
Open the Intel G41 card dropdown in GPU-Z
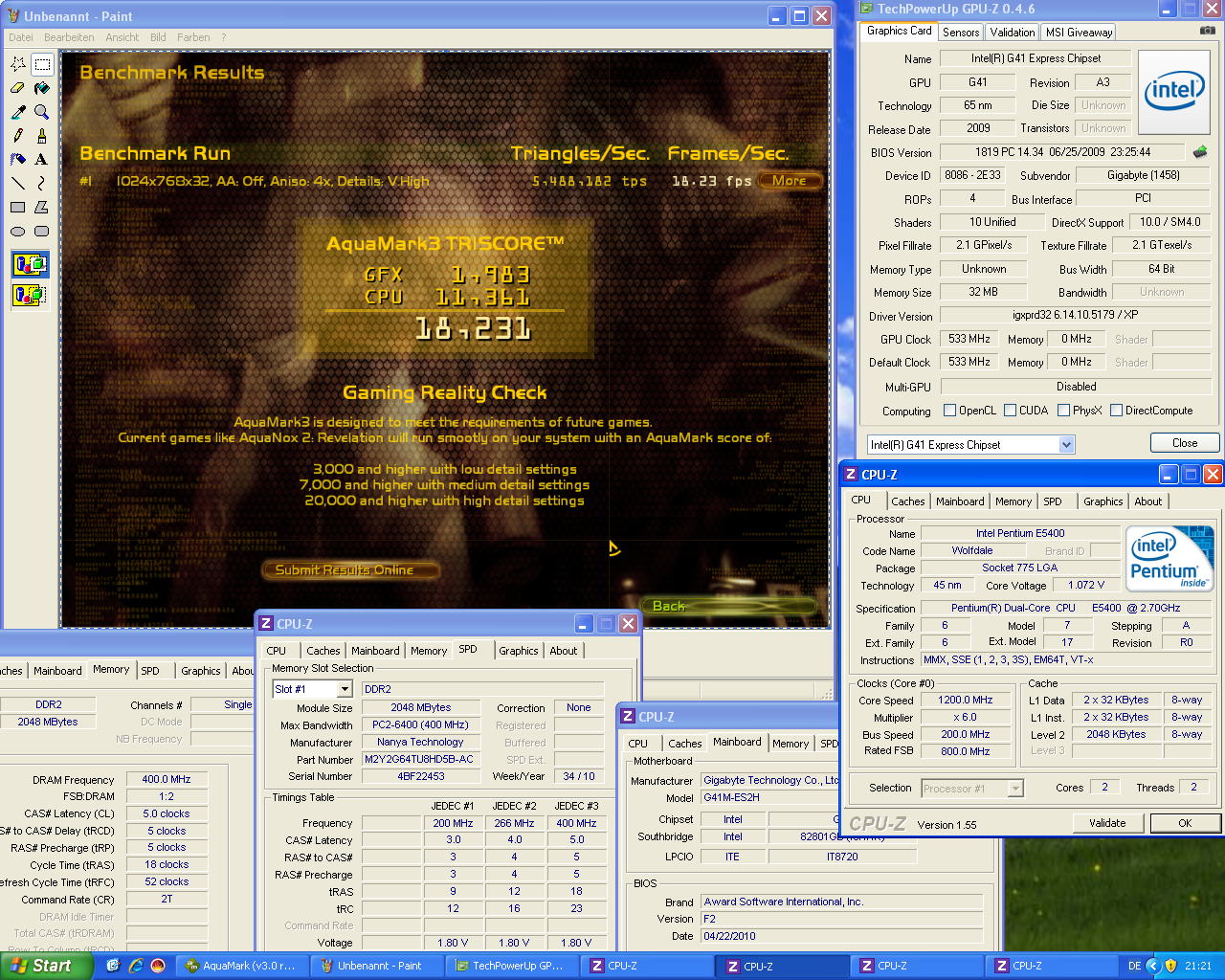(x=1066, y=445)
